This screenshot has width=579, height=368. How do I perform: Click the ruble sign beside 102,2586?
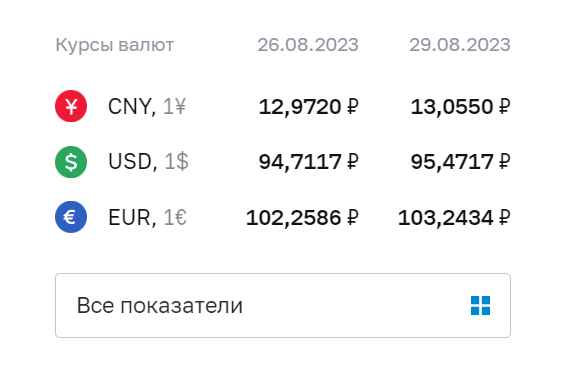[353, 217]
